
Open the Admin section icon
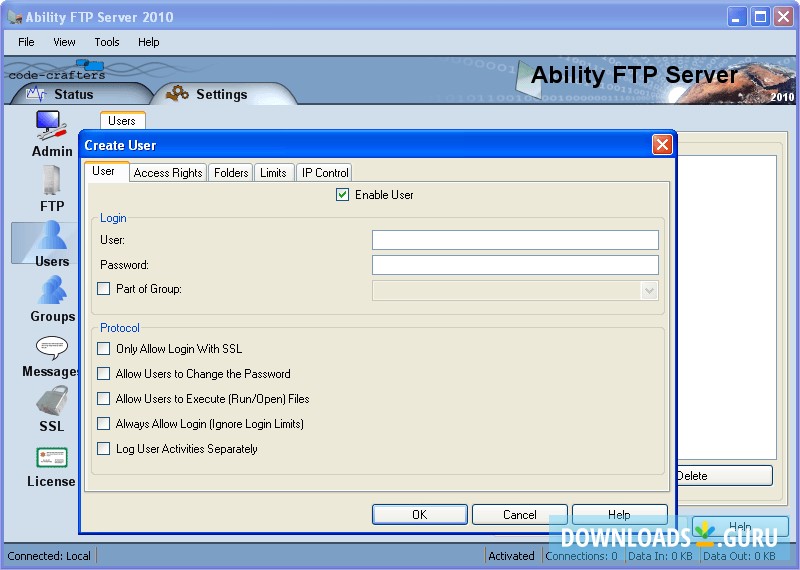click(51, 125)
